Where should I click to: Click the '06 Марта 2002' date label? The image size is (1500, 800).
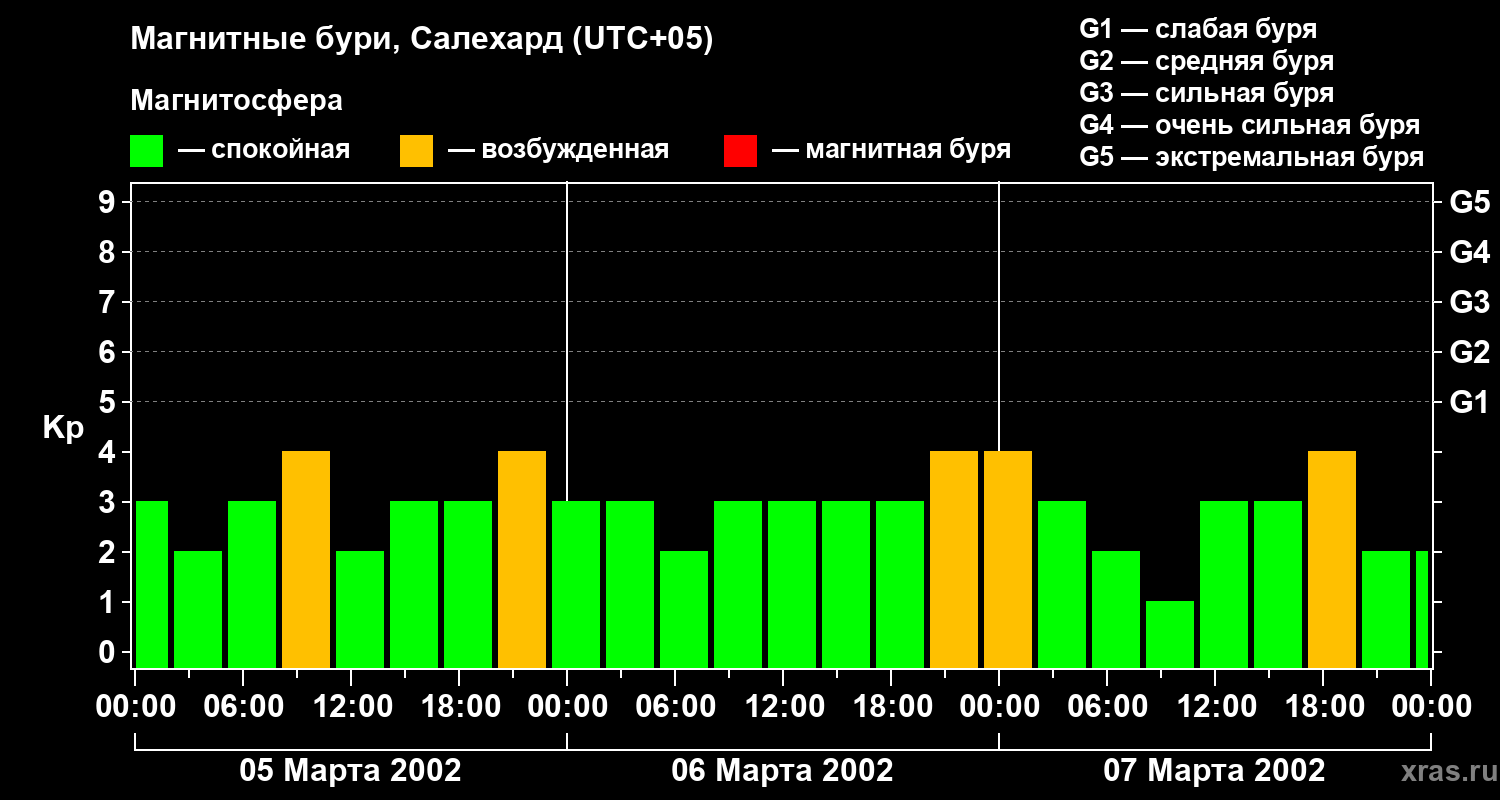click(782, 771)
